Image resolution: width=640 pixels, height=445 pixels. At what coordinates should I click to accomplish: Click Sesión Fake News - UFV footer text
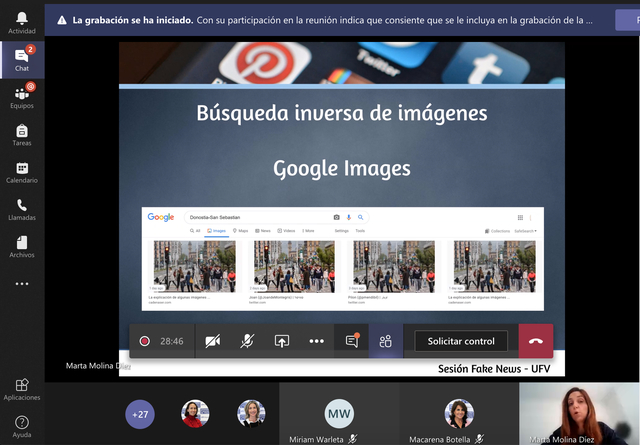point(494,369)
